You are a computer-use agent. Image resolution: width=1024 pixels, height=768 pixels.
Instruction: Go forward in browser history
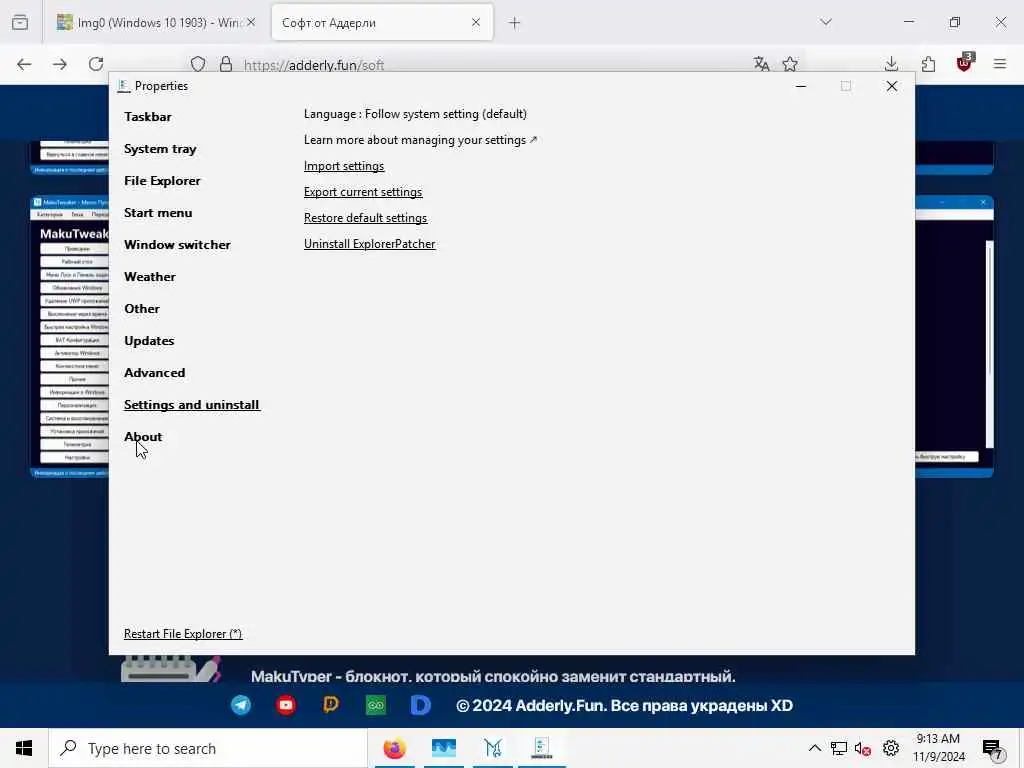pos(60,64)
